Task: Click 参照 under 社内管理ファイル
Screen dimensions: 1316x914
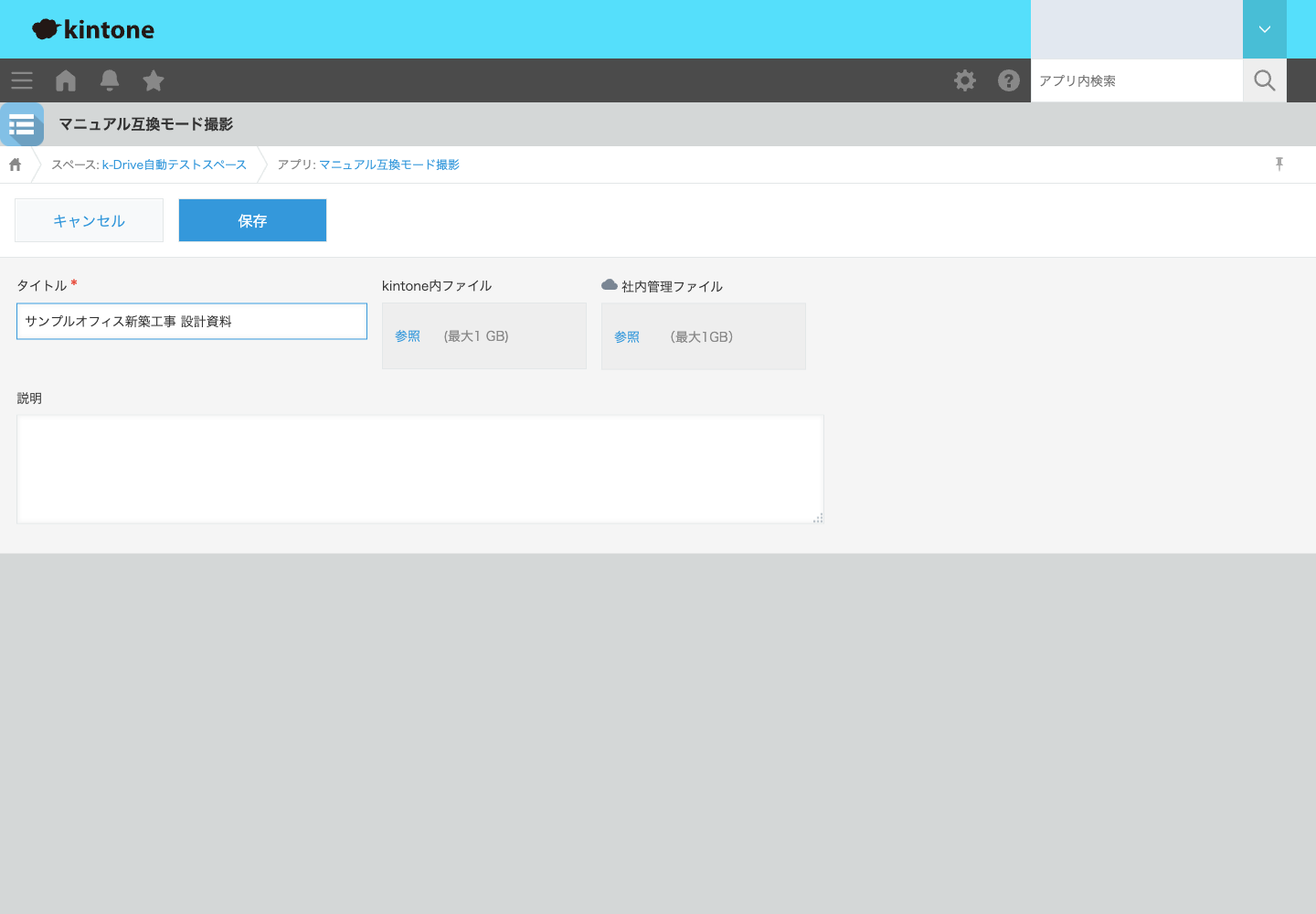Action: [627, 337]
